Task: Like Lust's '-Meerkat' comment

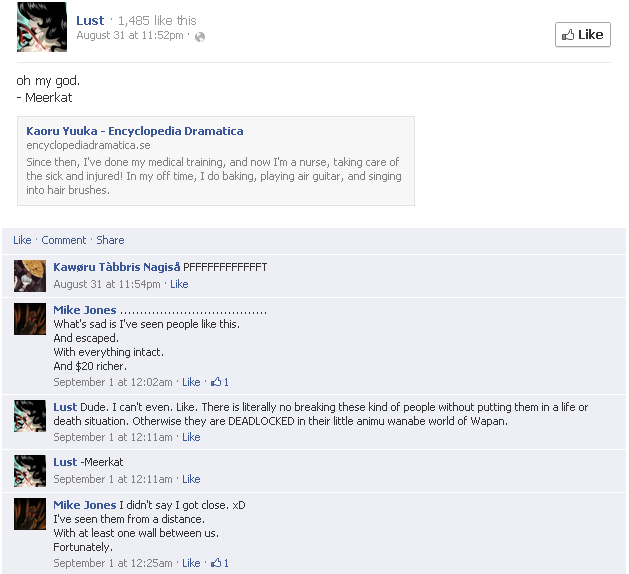Action: [191, 479]
